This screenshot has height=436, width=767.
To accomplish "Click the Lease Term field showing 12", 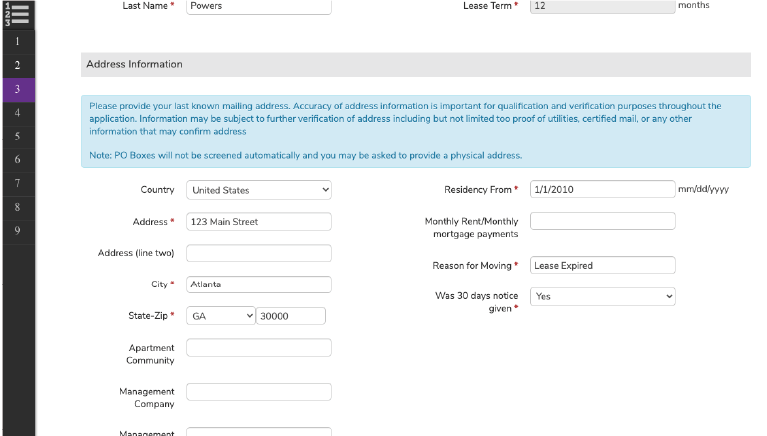I will tap(603, 6).
